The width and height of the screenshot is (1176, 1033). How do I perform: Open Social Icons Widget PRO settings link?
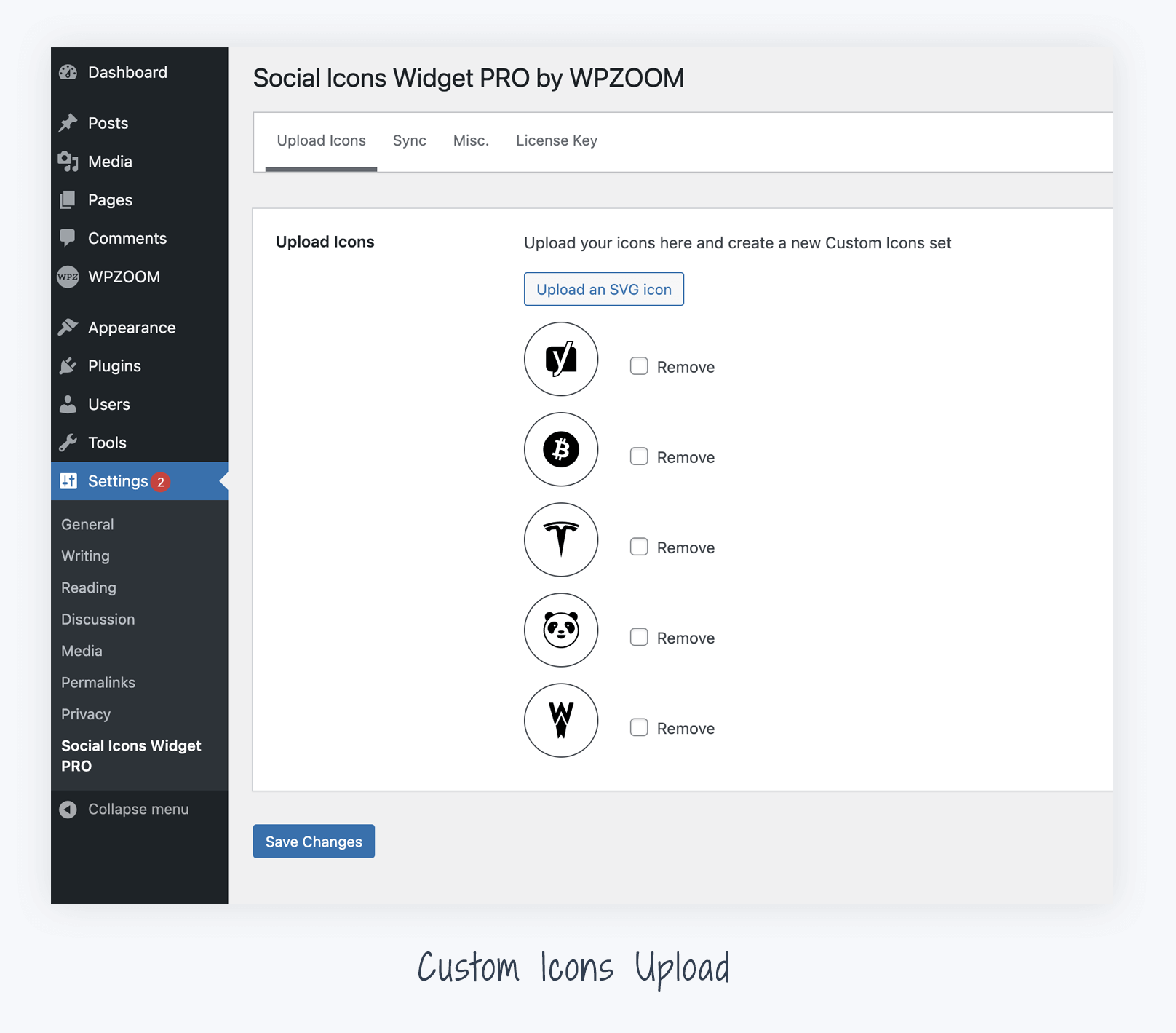(131, 756)
